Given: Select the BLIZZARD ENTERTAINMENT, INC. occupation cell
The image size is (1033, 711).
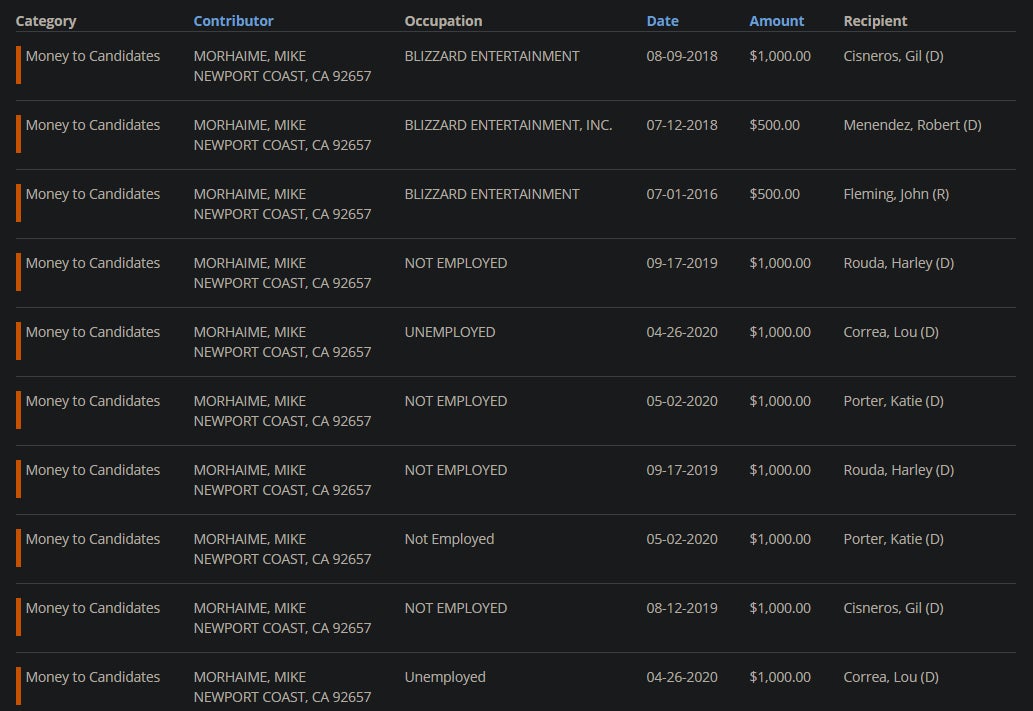Looking at the screenshot, I should click(x=508, y=125).
